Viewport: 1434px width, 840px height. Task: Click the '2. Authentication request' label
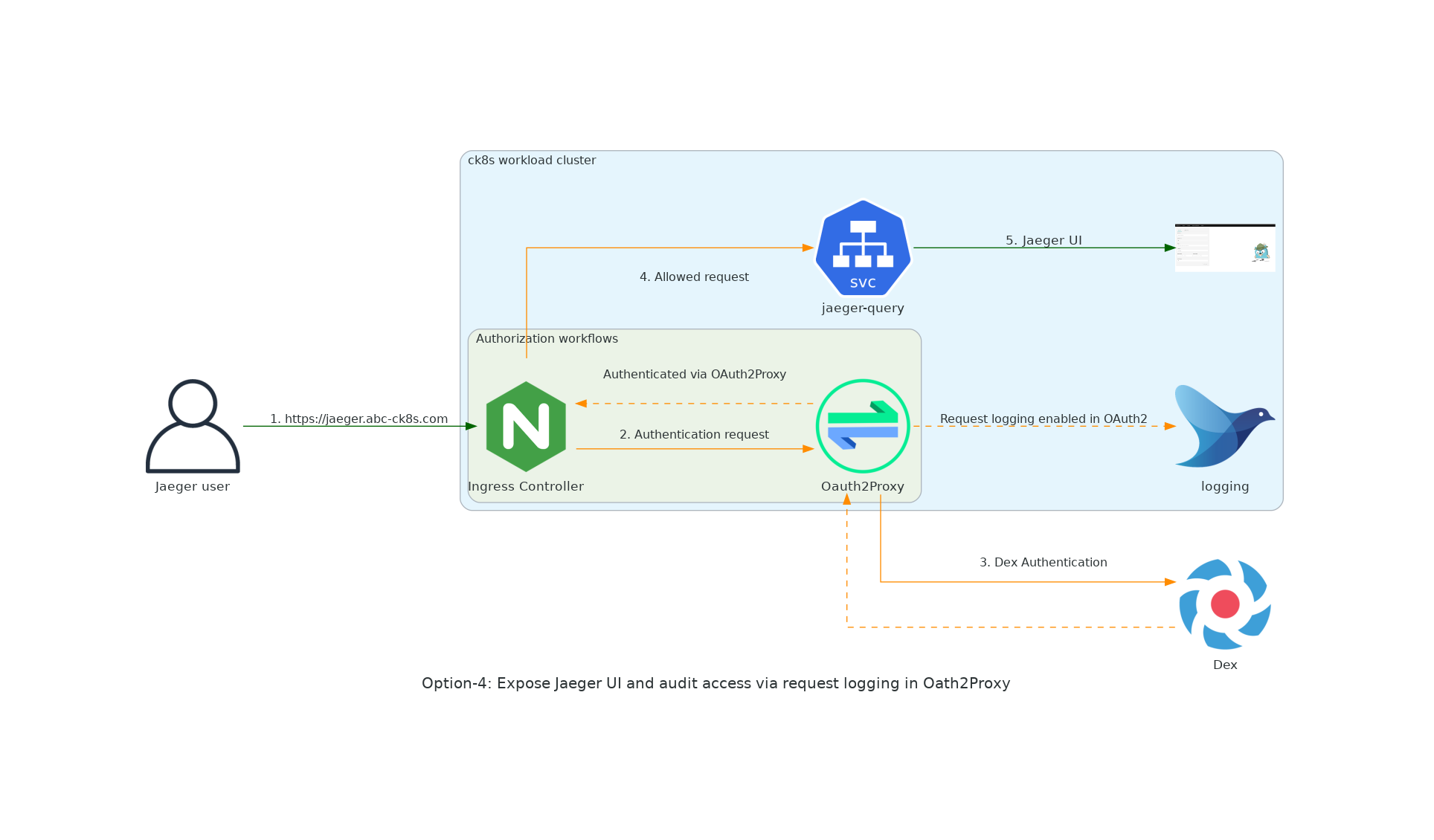[694, 434]
